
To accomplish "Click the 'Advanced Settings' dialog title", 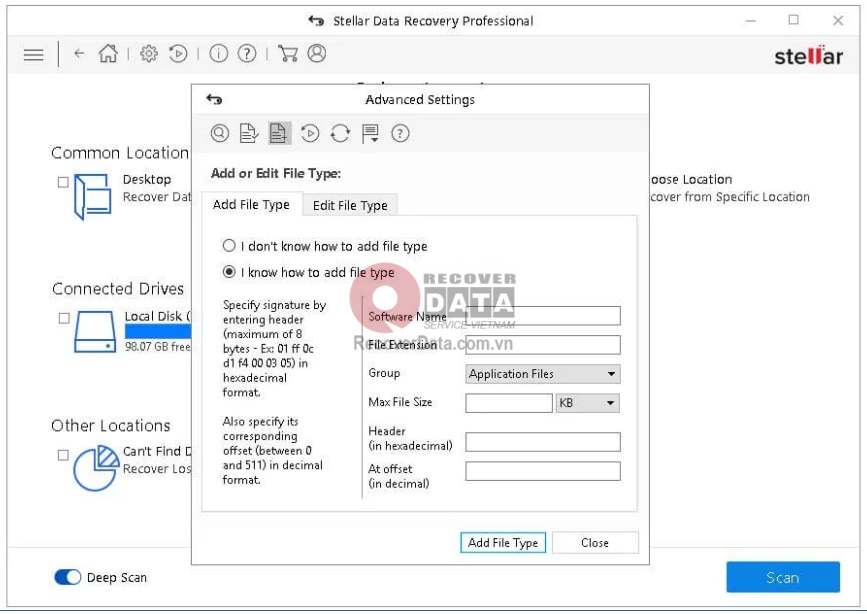I will [420, 100].
